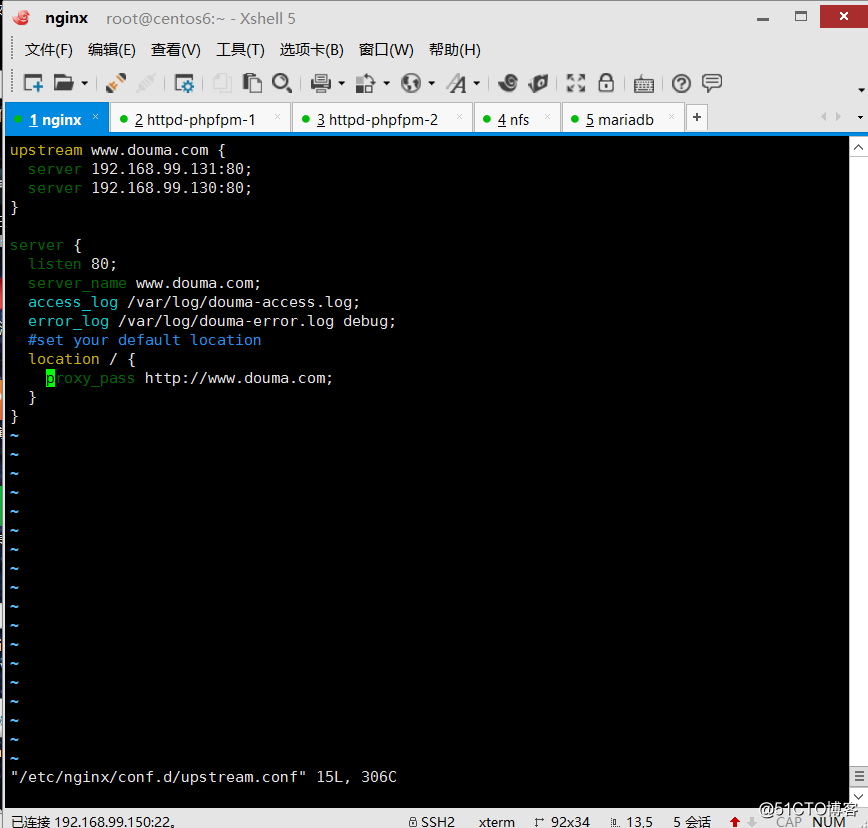Close the 2 httpd-phpfpm-1 tab

tap(277, 117)
